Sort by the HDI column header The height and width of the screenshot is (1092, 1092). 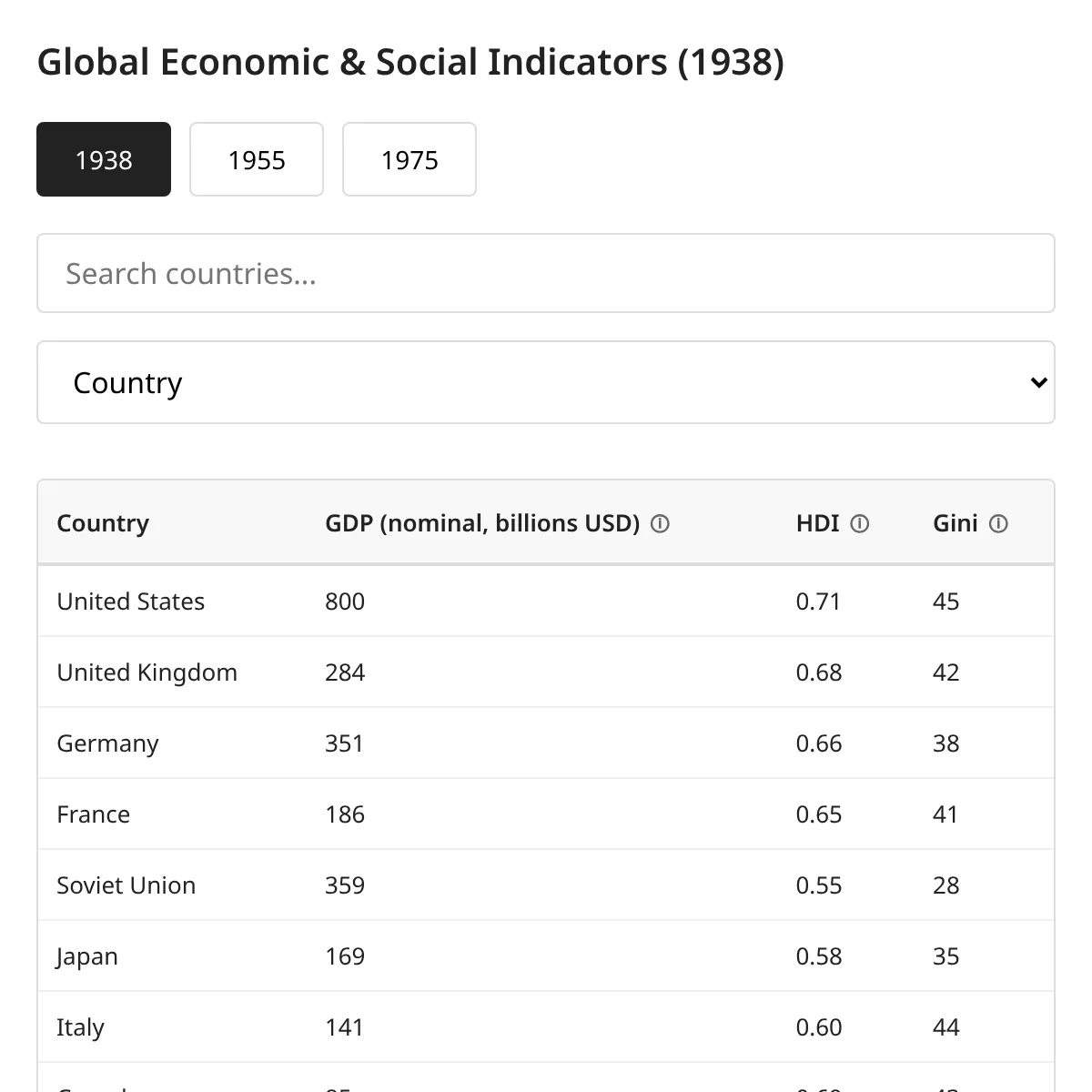coord(817,523)
